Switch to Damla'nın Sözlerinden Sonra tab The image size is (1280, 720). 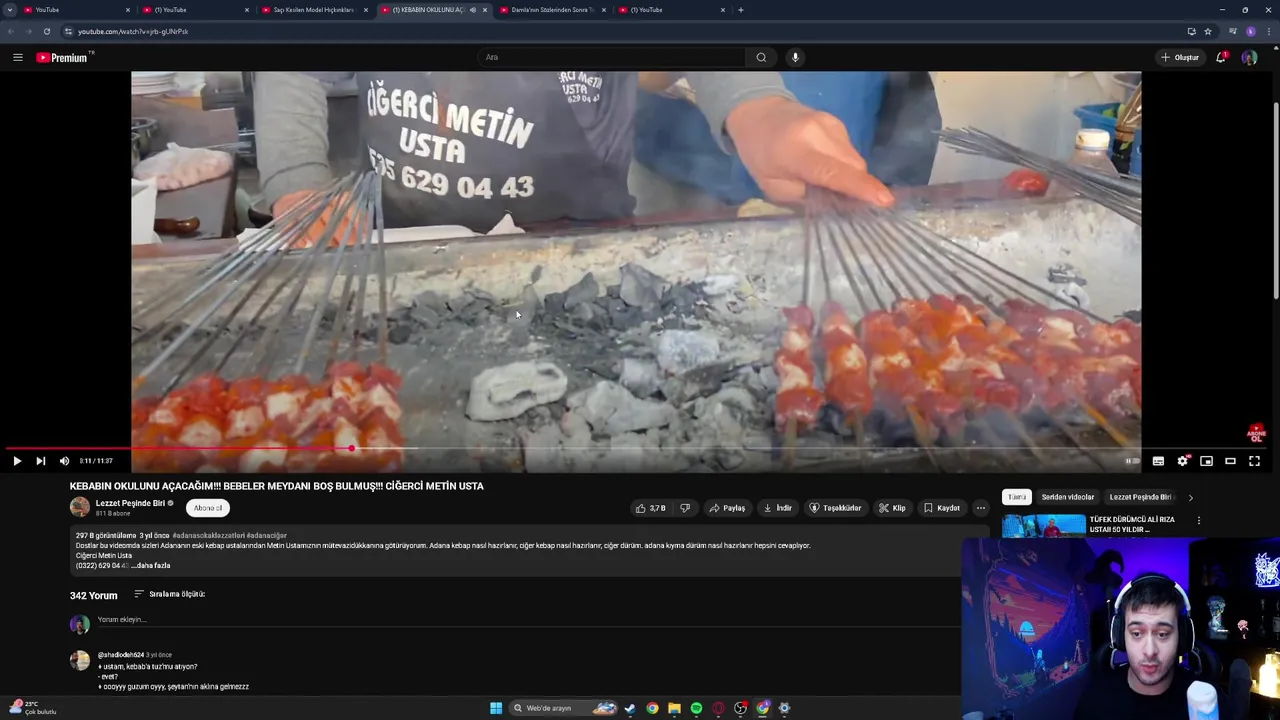[552, 10]
